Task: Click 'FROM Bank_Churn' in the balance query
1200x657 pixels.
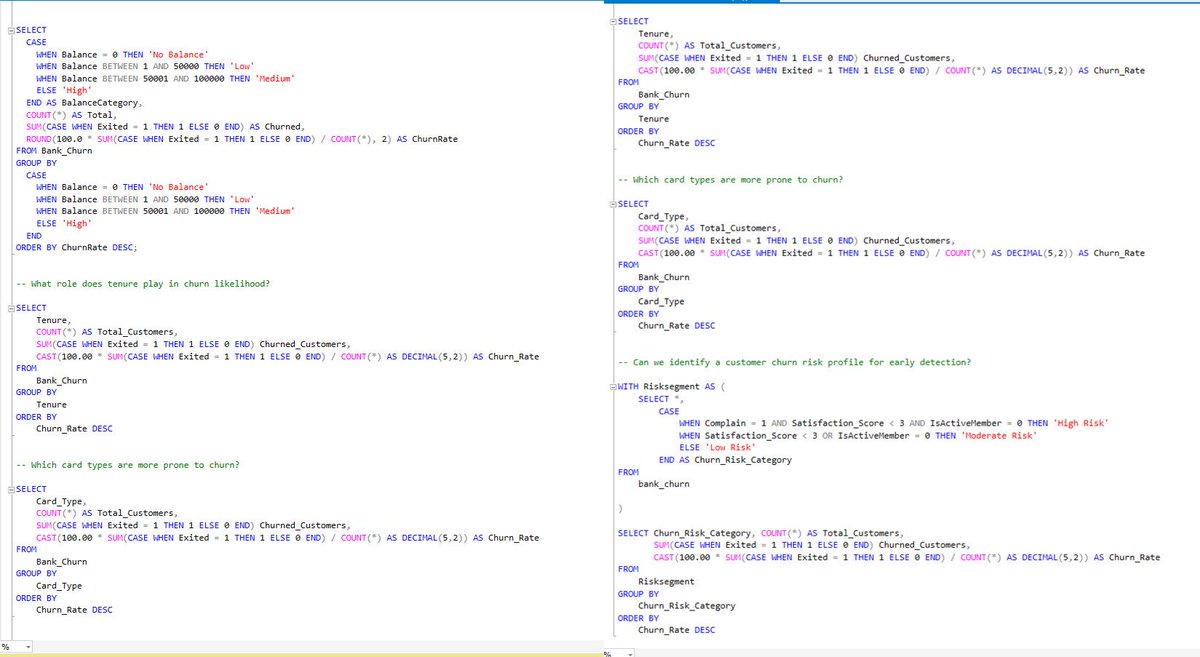Action: click(x=52, y=151)
